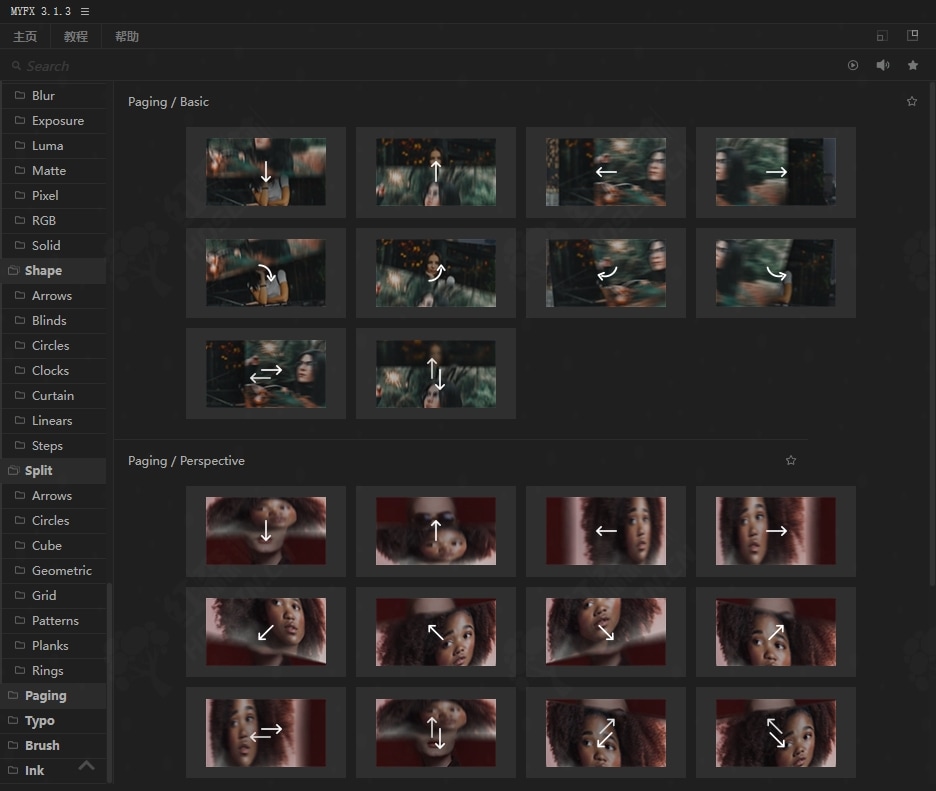Favorite the Paging / Basic section star
This screenshot has height=791, width=936.
click(x=912, y=101)
